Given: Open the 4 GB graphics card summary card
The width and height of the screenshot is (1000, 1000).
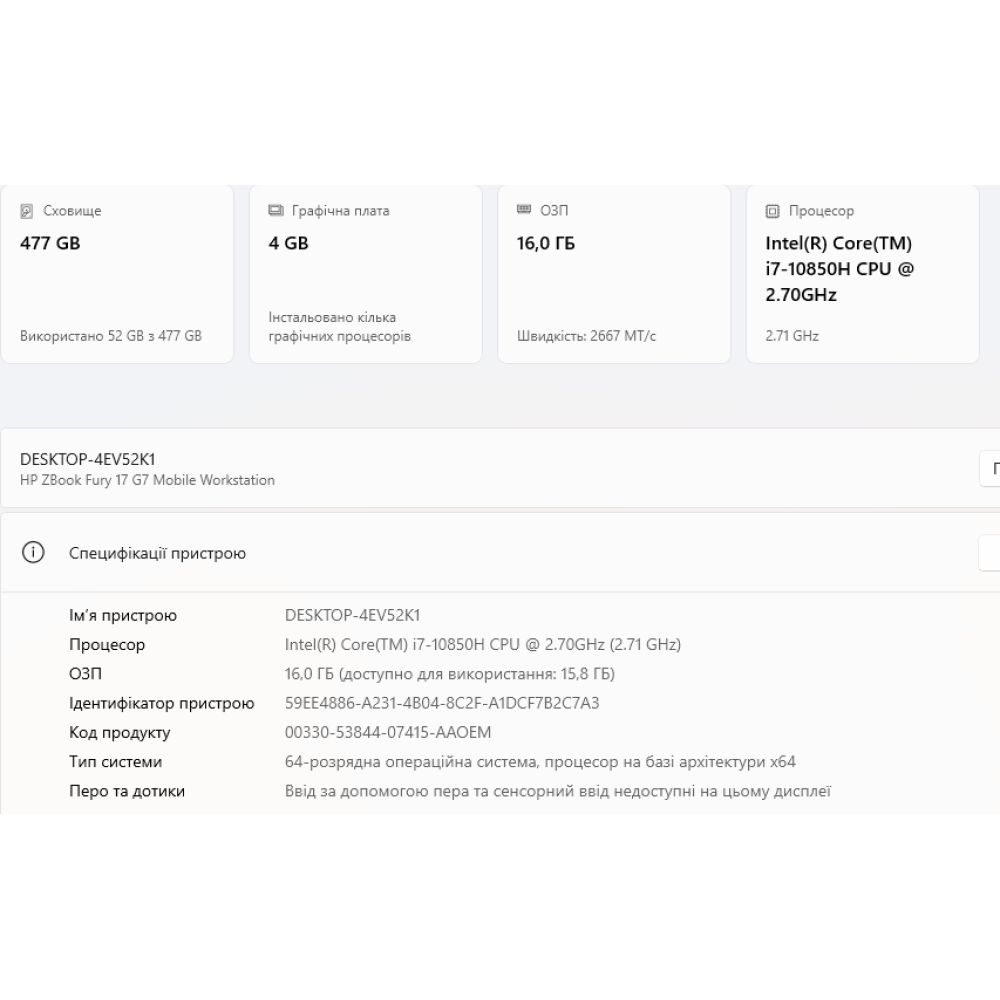Looking at the screenshot, I should click(365, 273).
